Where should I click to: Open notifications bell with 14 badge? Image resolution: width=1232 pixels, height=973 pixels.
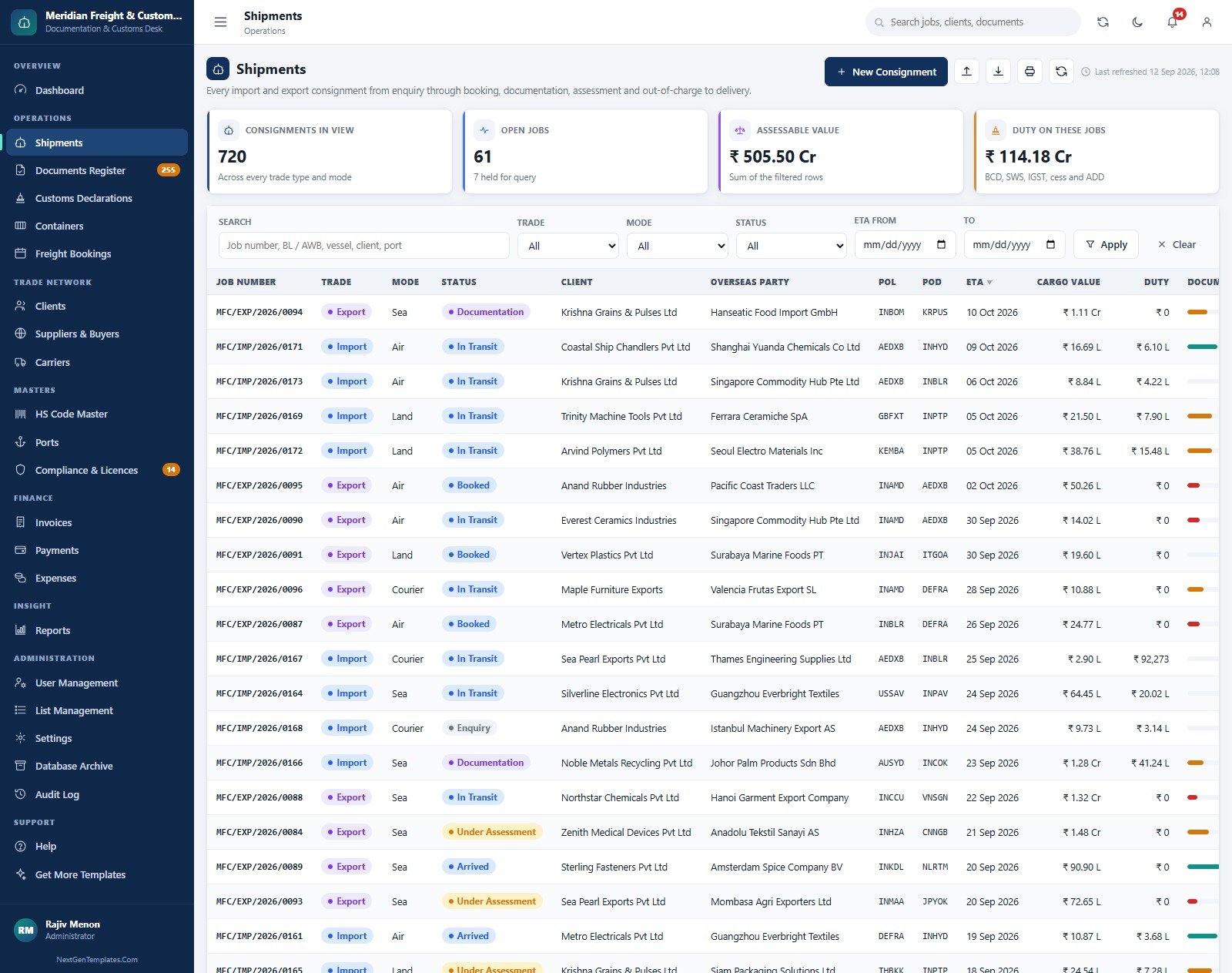pyautogui.click(x=1172, y=22)
